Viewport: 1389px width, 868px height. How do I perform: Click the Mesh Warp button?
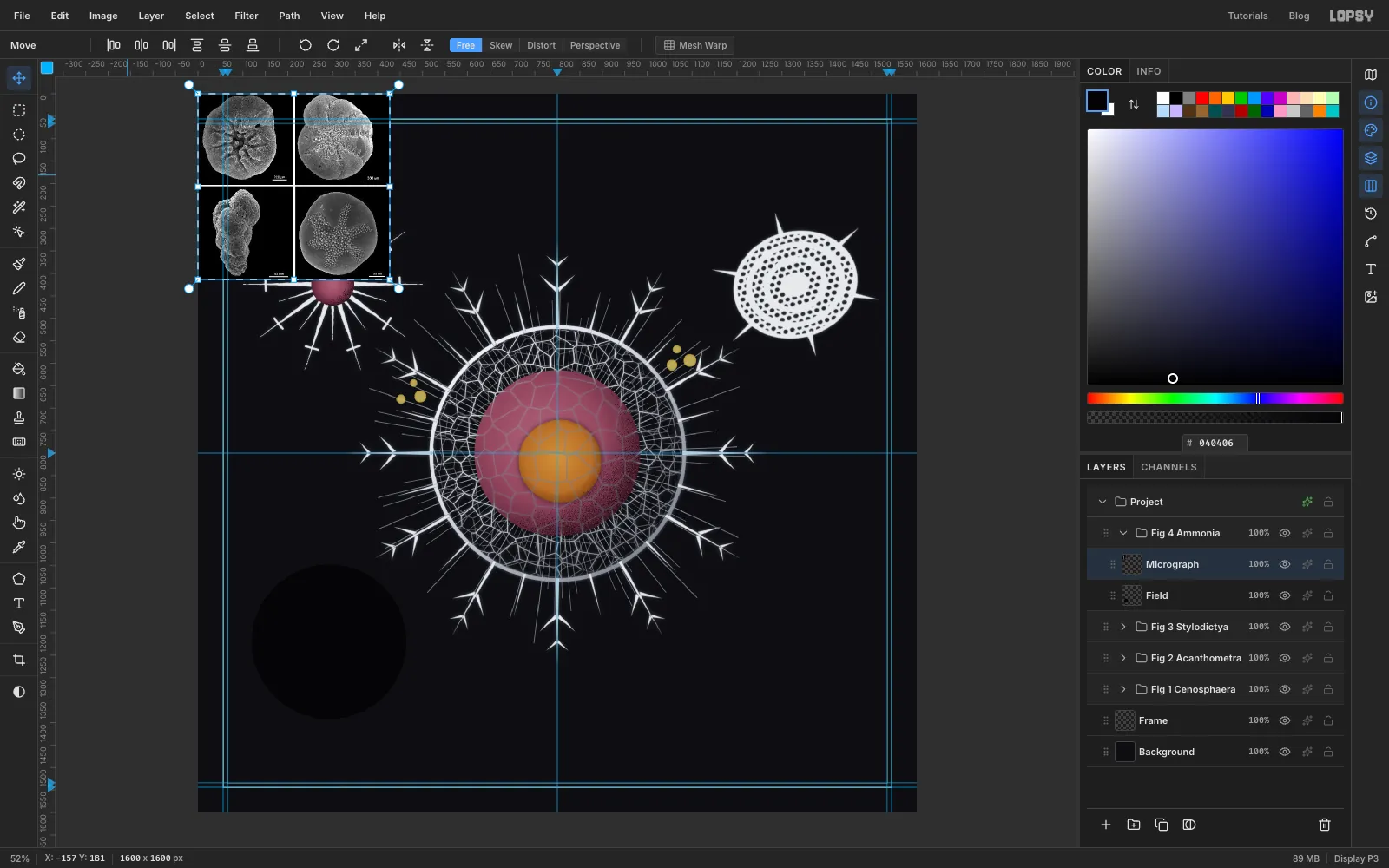click(x=694, y=45)
